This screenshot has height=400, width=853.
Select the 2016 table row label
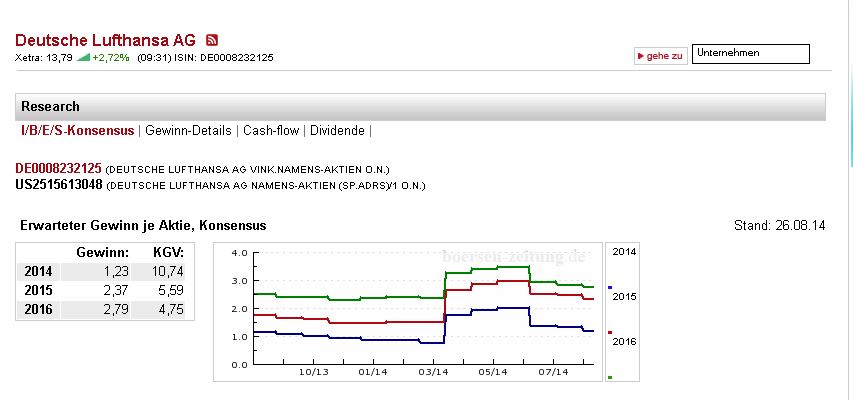pos(38,309)
